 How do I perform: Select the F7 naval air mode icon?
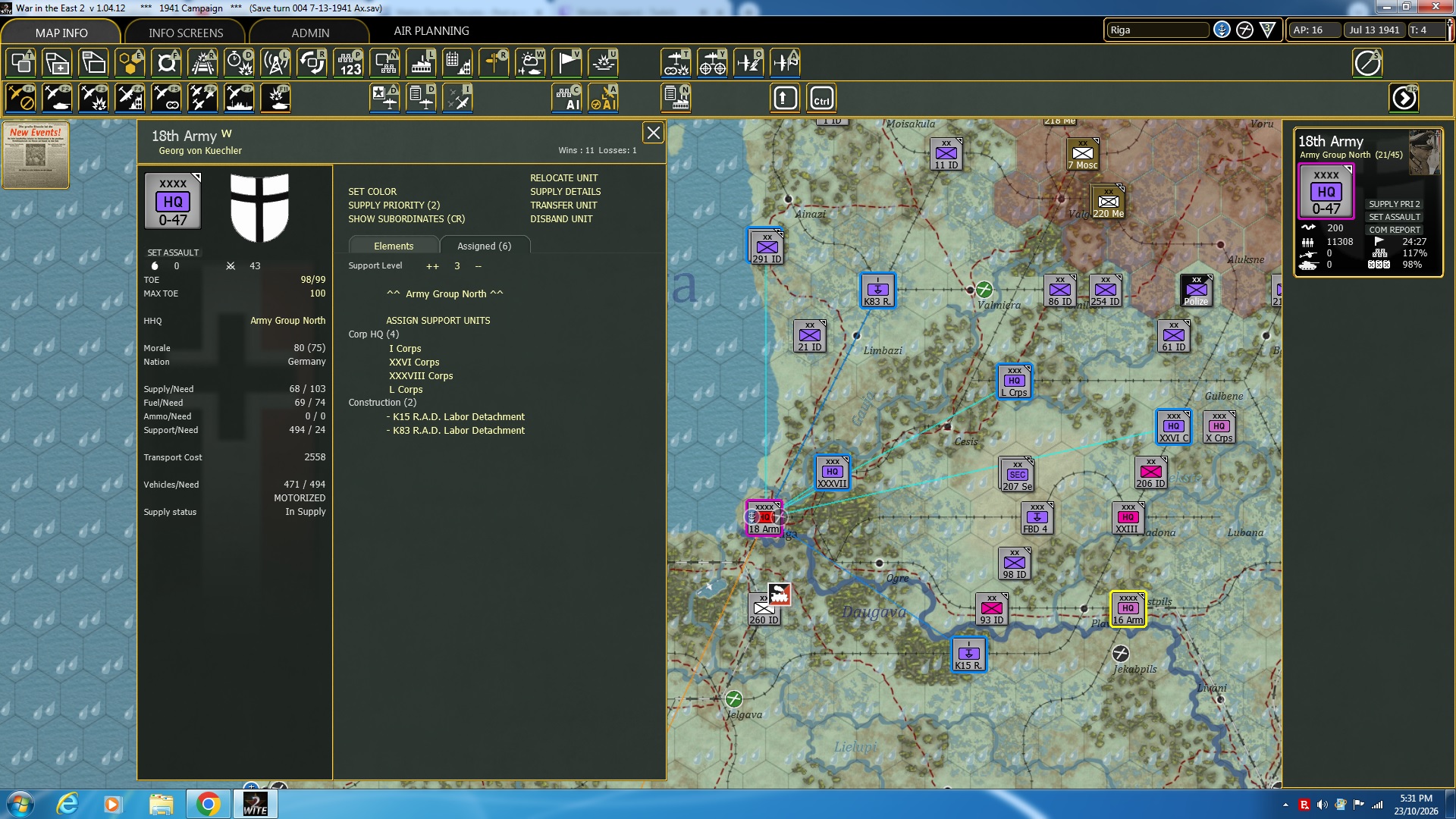tap(239, 98)
